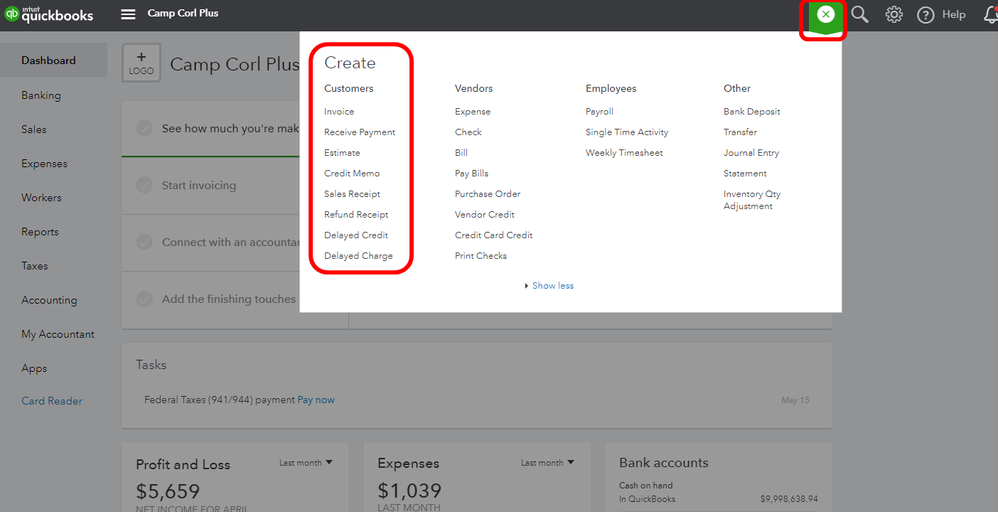Create a Check
Image resolution: width=998 pixels, height=512 pixels.
468,132
